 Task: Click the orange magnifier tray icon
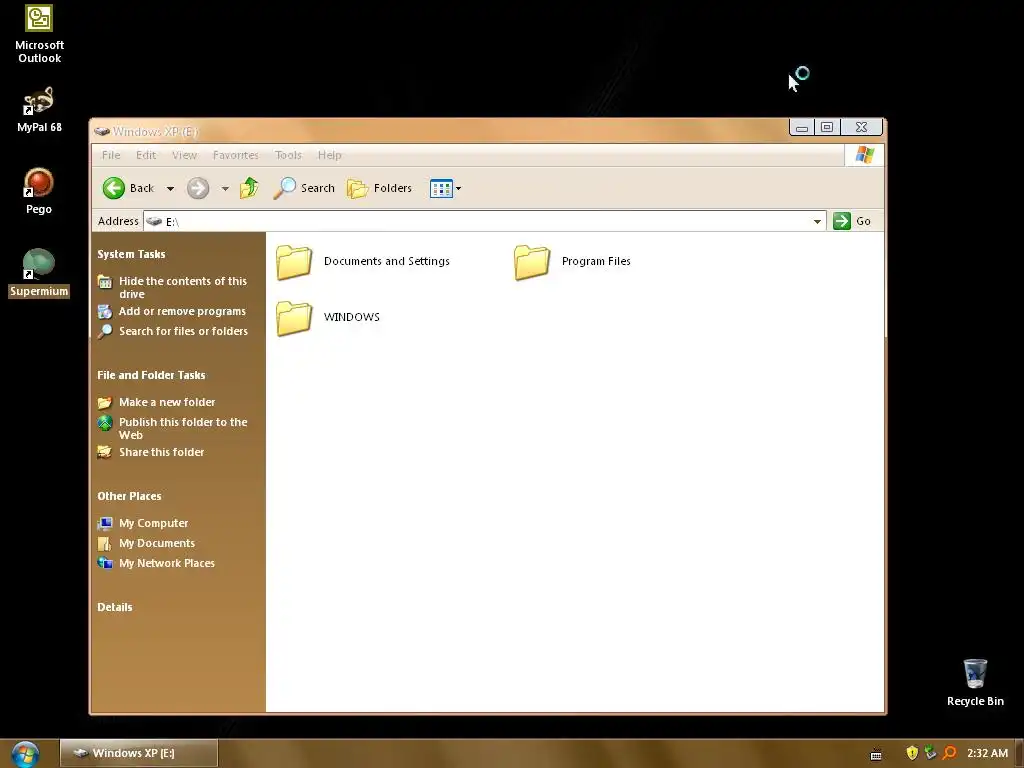pyautogui.click(x=950, y=753)
